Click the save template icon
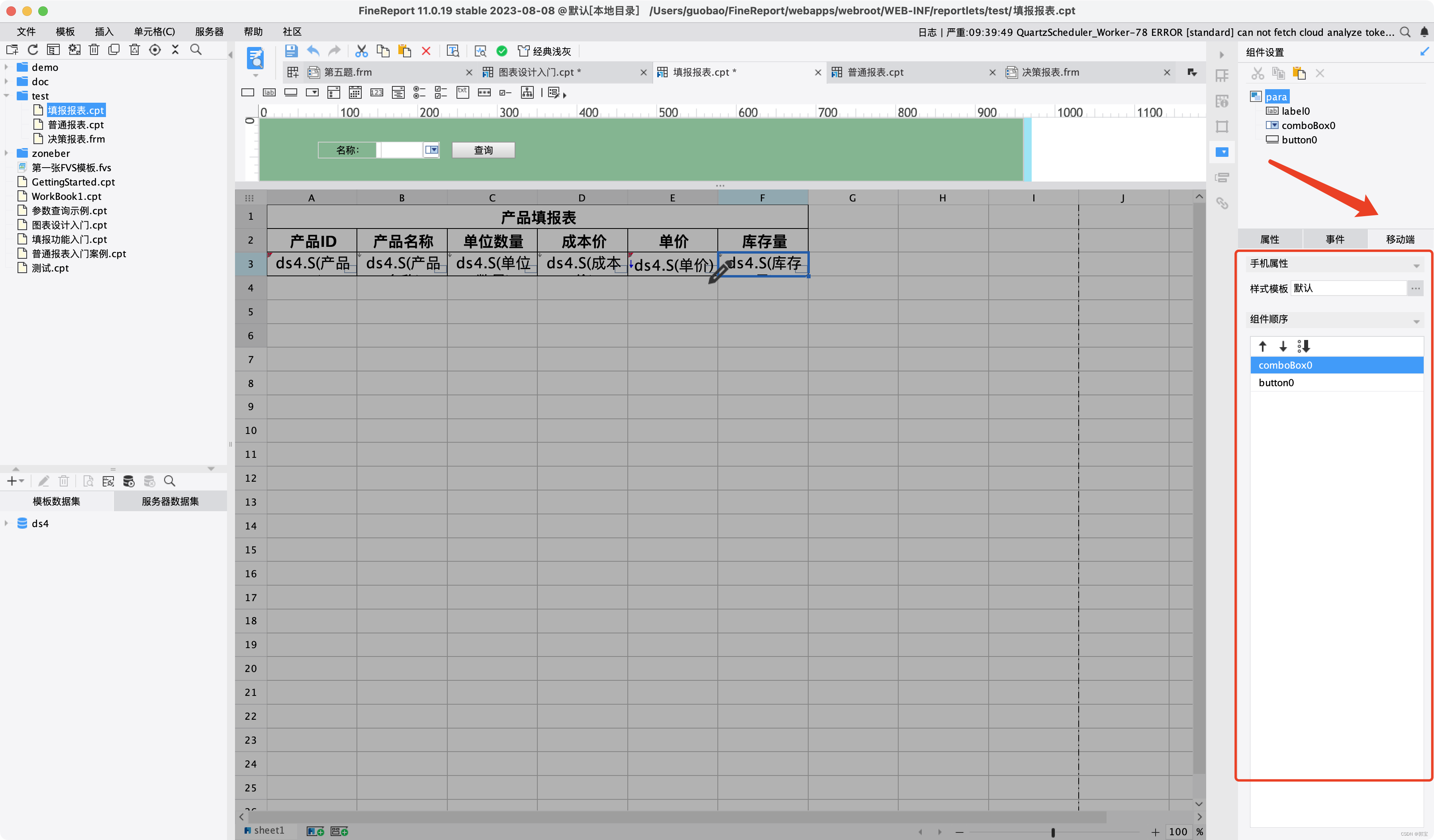 291,51
